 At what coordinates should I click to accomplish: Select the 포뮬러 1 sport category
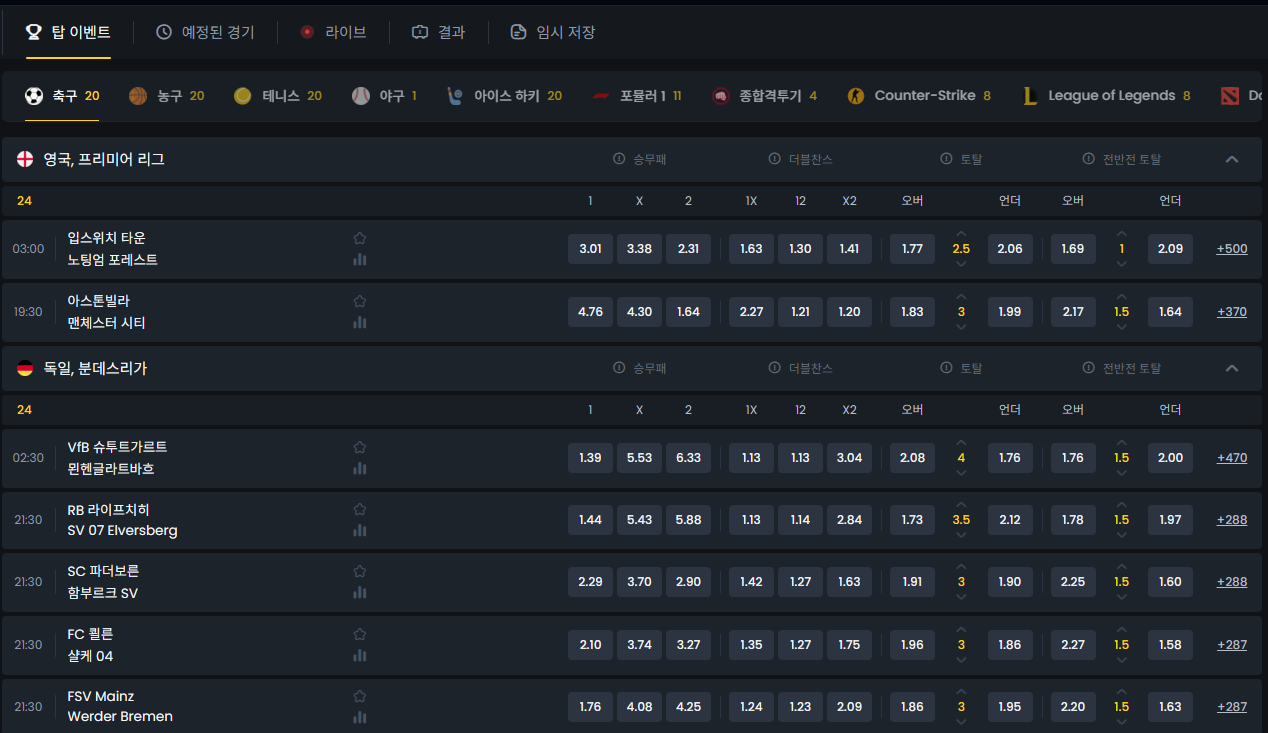[637, 96]
